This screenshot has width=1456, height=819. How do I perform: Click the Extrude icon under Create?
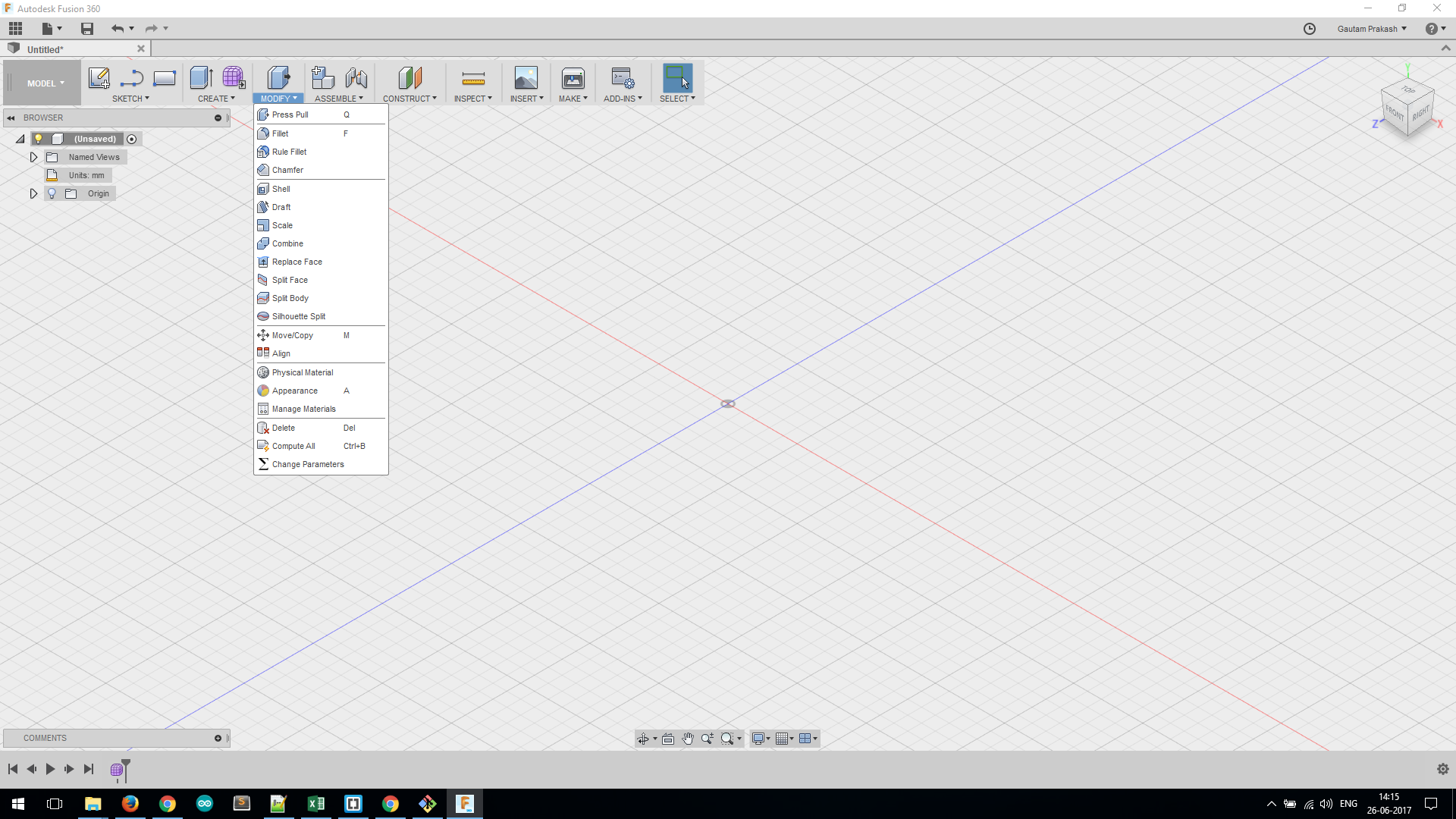coord(201,78)
